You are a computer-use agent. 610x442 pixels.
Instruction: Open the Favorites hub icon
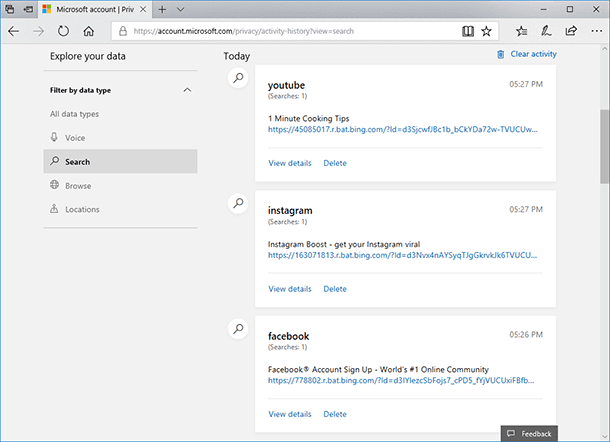(x=521, y=31)
